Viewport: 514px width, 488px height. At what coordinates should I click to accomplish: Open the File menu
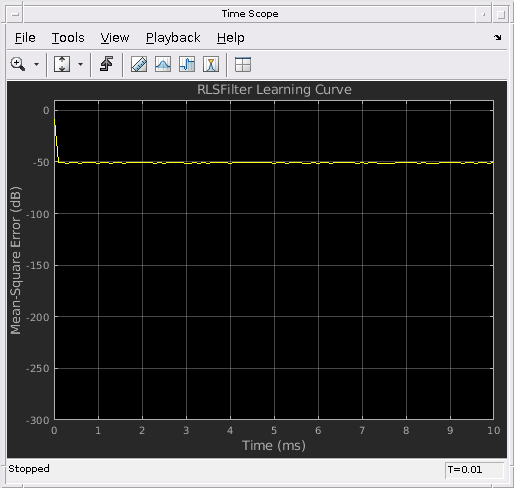pos(25,38)
